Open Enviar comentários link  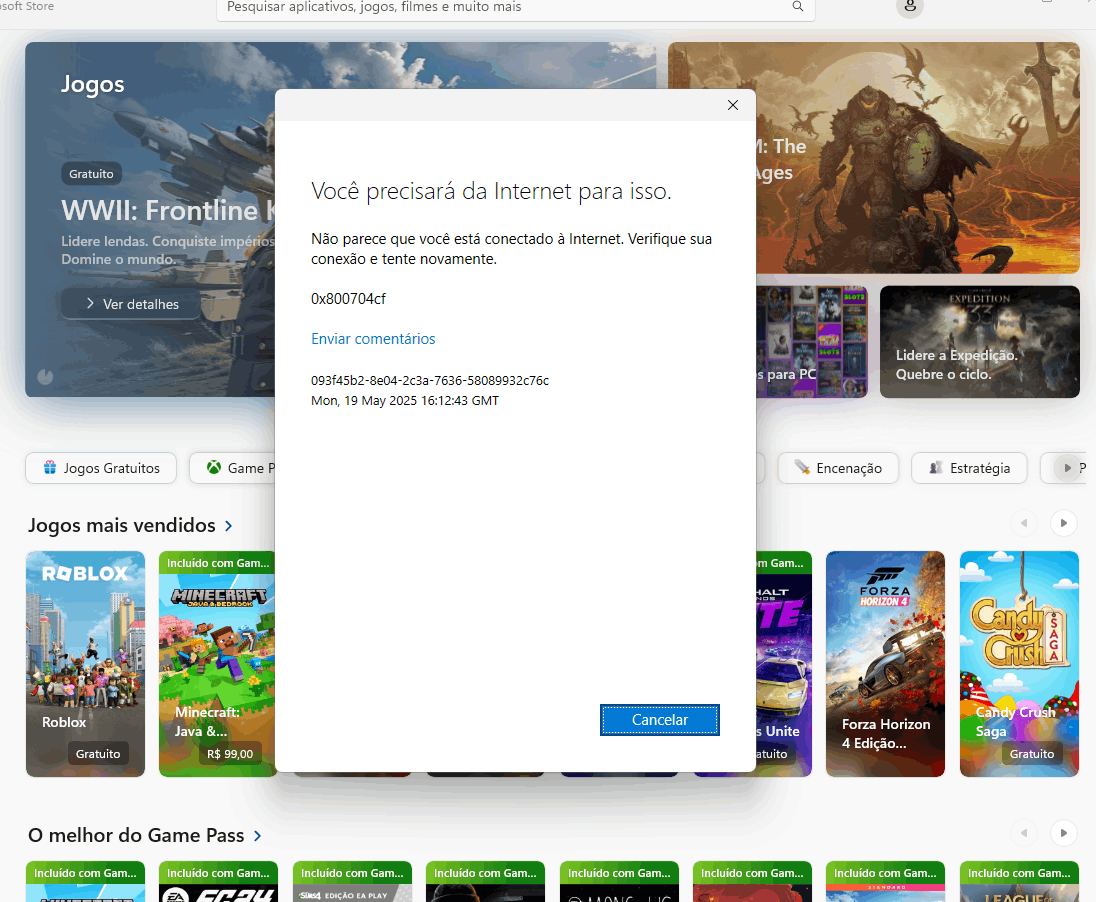pyautogui.click(x=373, y=338)
